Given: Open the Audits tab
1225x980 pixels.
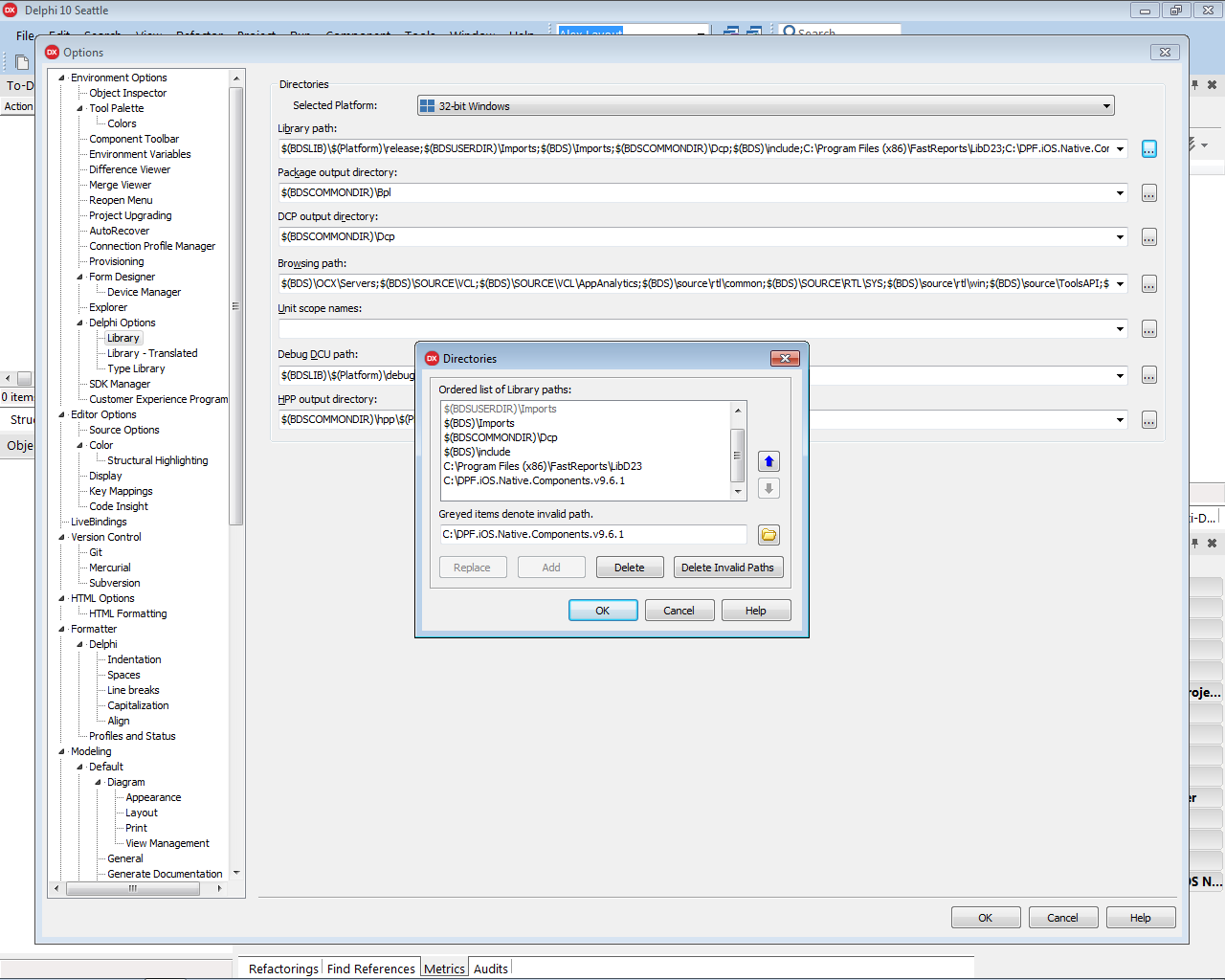Looking at the screenshot, I should (x=491, y=969).
